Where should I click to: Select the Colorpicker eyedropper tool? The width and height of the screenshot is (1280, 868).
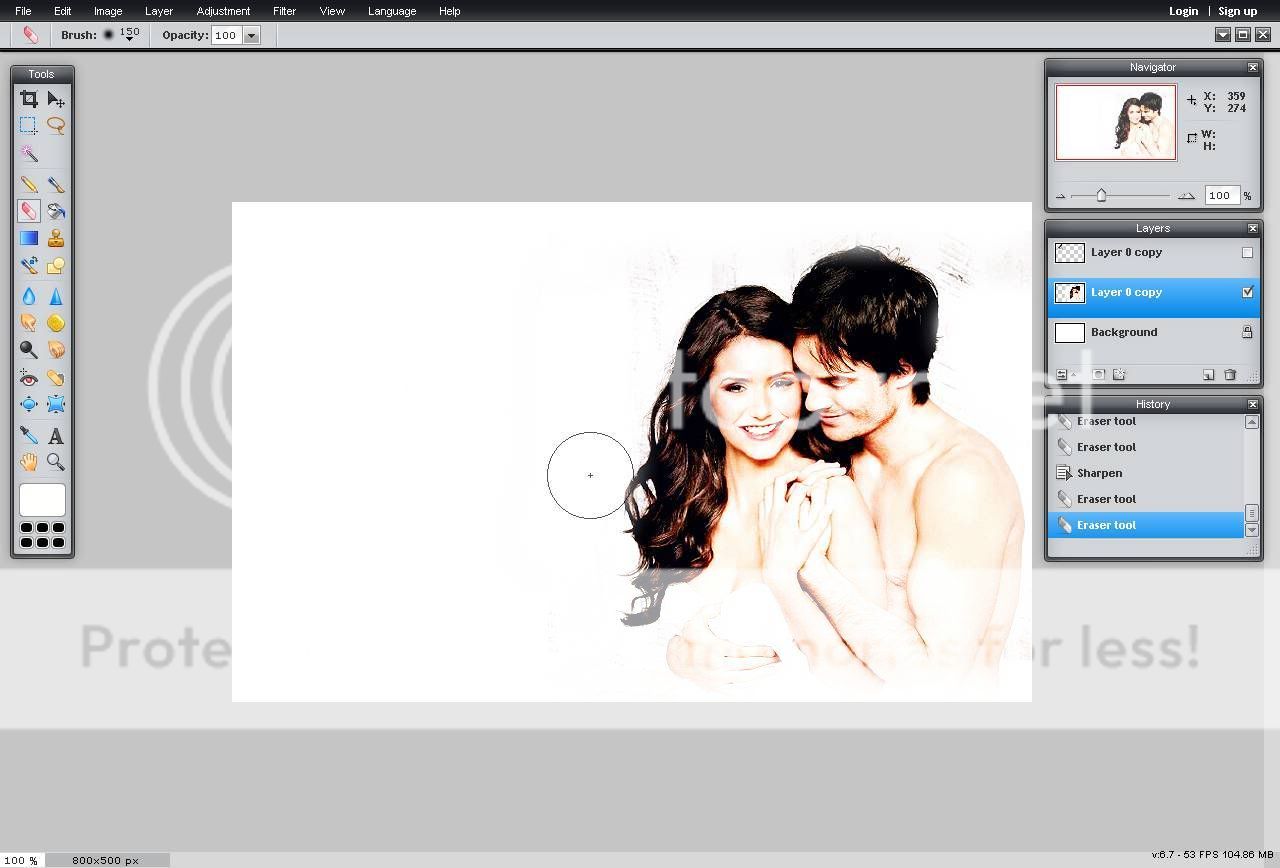click(x=29, y=435)
